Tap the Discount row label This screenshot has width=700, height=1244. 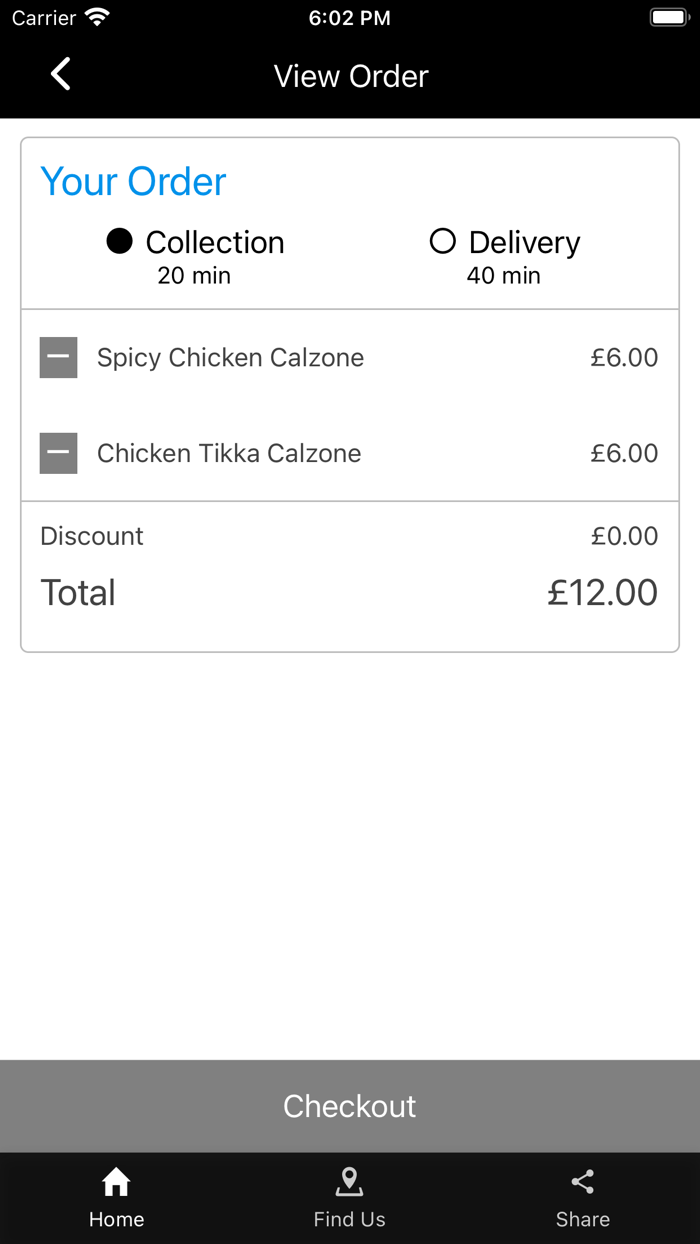tap(92, 536)
